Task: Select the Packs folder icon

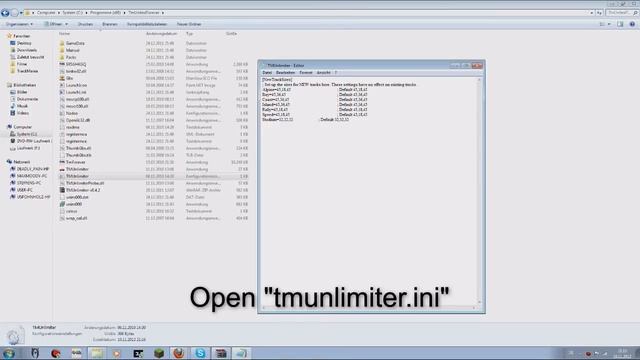Action: coord(62,57)
